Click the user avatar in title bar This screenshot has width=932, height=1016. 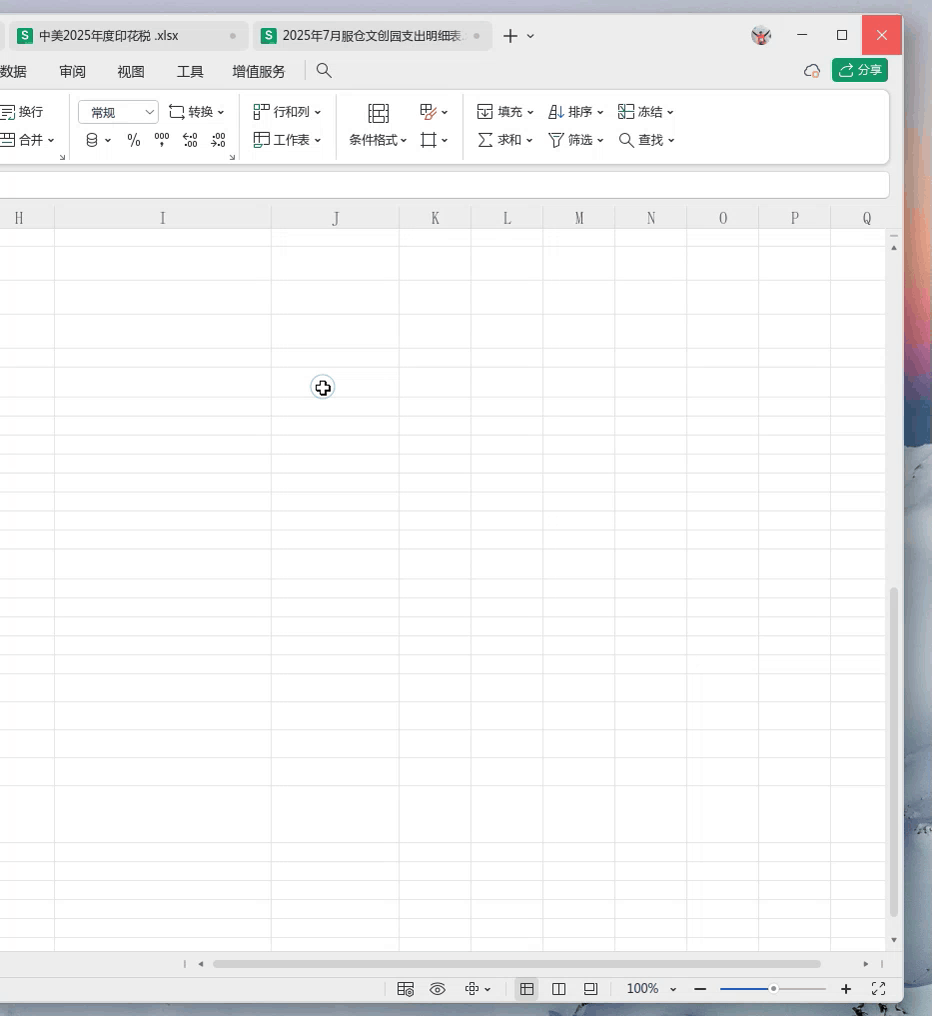(x=761, y=36)
